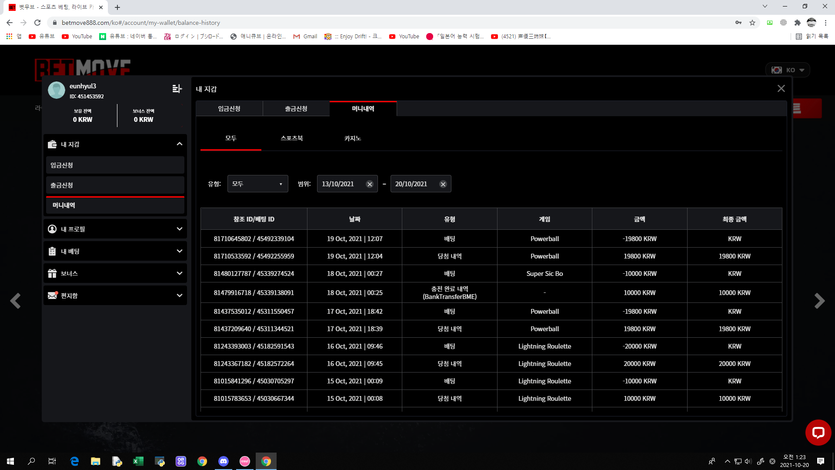
Task: Select the Sportsbook sub-tab
Action: coord(292,138)
